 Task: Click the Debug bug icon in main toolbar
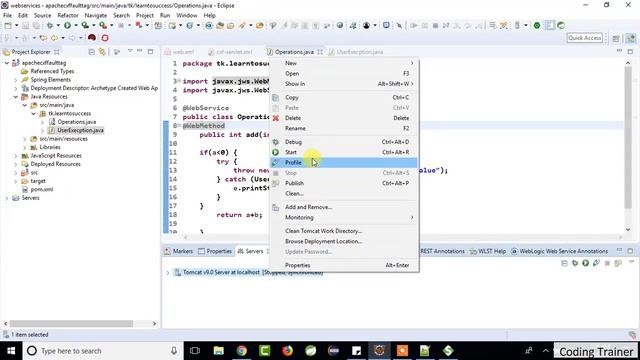point(50,25)
